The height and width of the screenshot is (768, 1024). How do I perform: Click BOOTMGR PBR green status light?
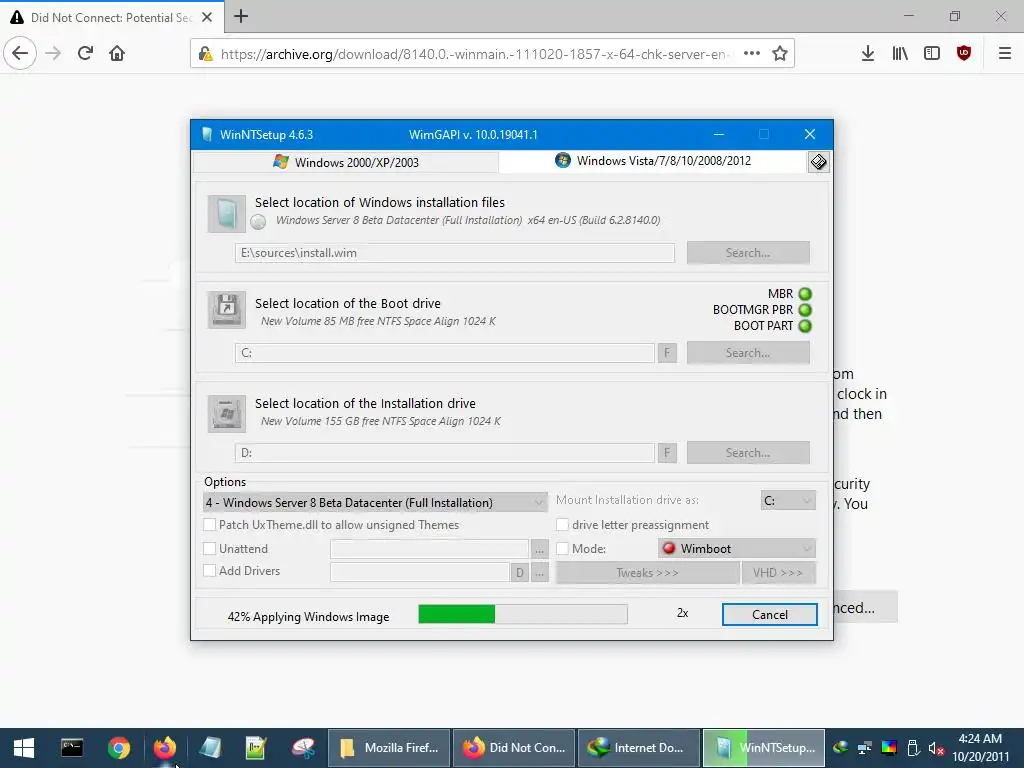(x=805, y=310)
